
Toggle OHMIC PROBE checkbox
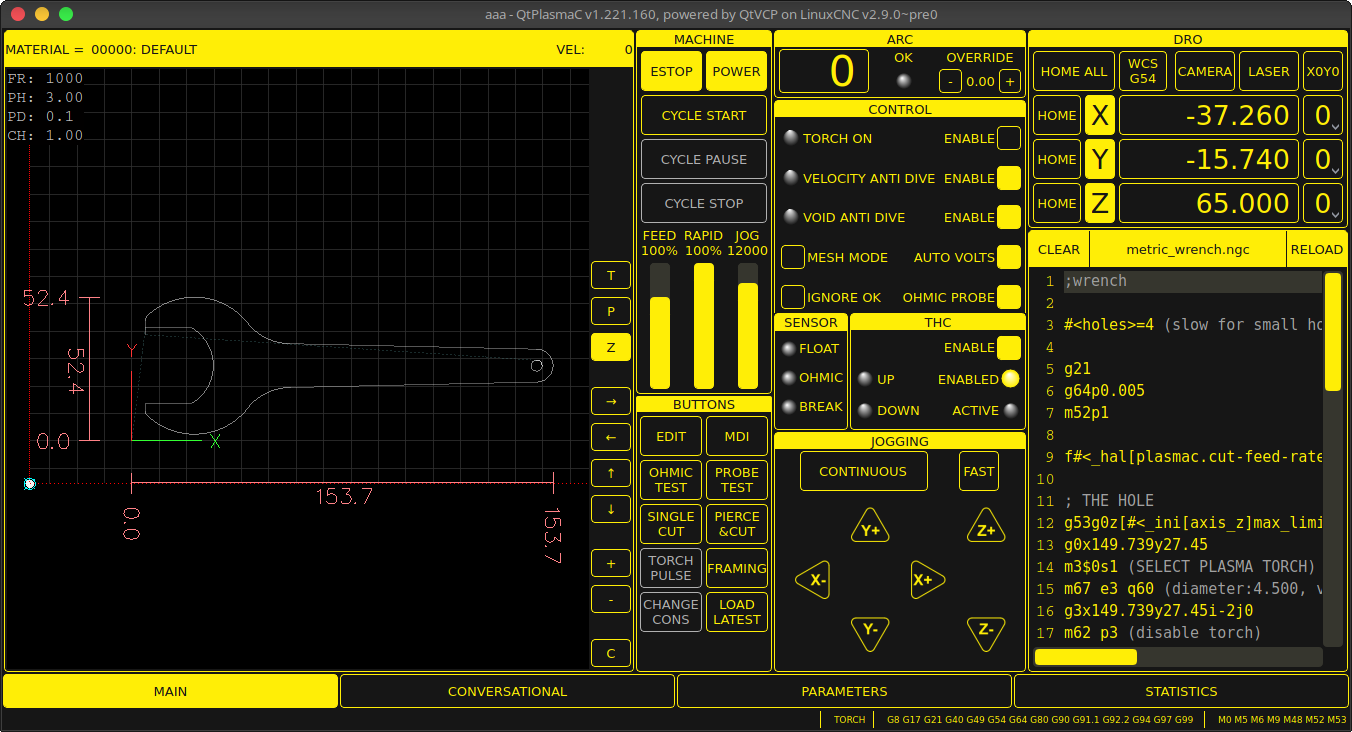(x=1009, y=297)
